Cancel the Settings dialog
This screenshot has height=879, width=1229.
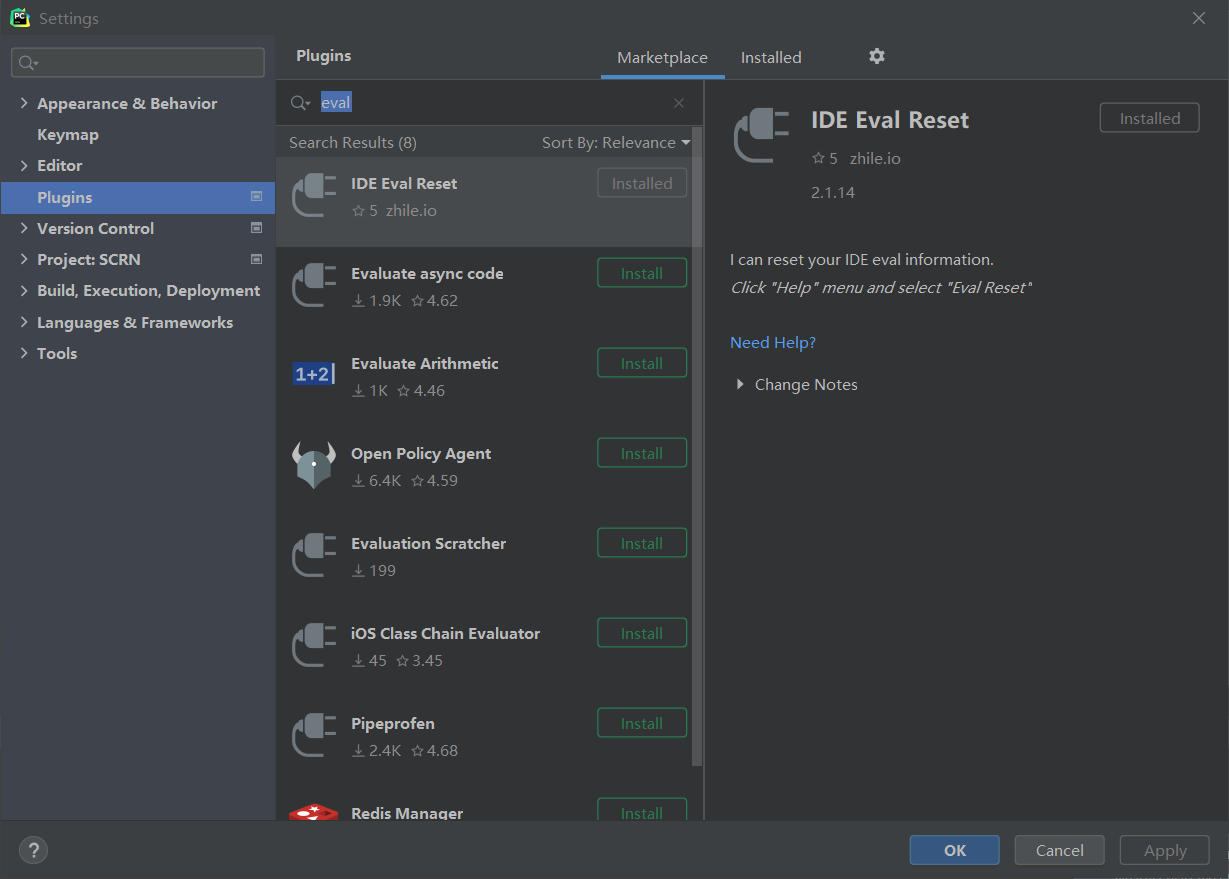pyautogui.click(x=1060, y=850)
